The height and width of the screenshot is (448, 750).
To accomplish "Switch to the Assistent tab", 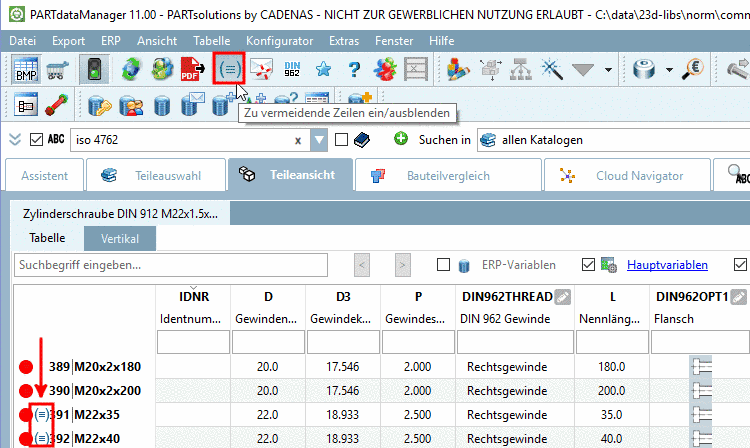I will (44, 175).
